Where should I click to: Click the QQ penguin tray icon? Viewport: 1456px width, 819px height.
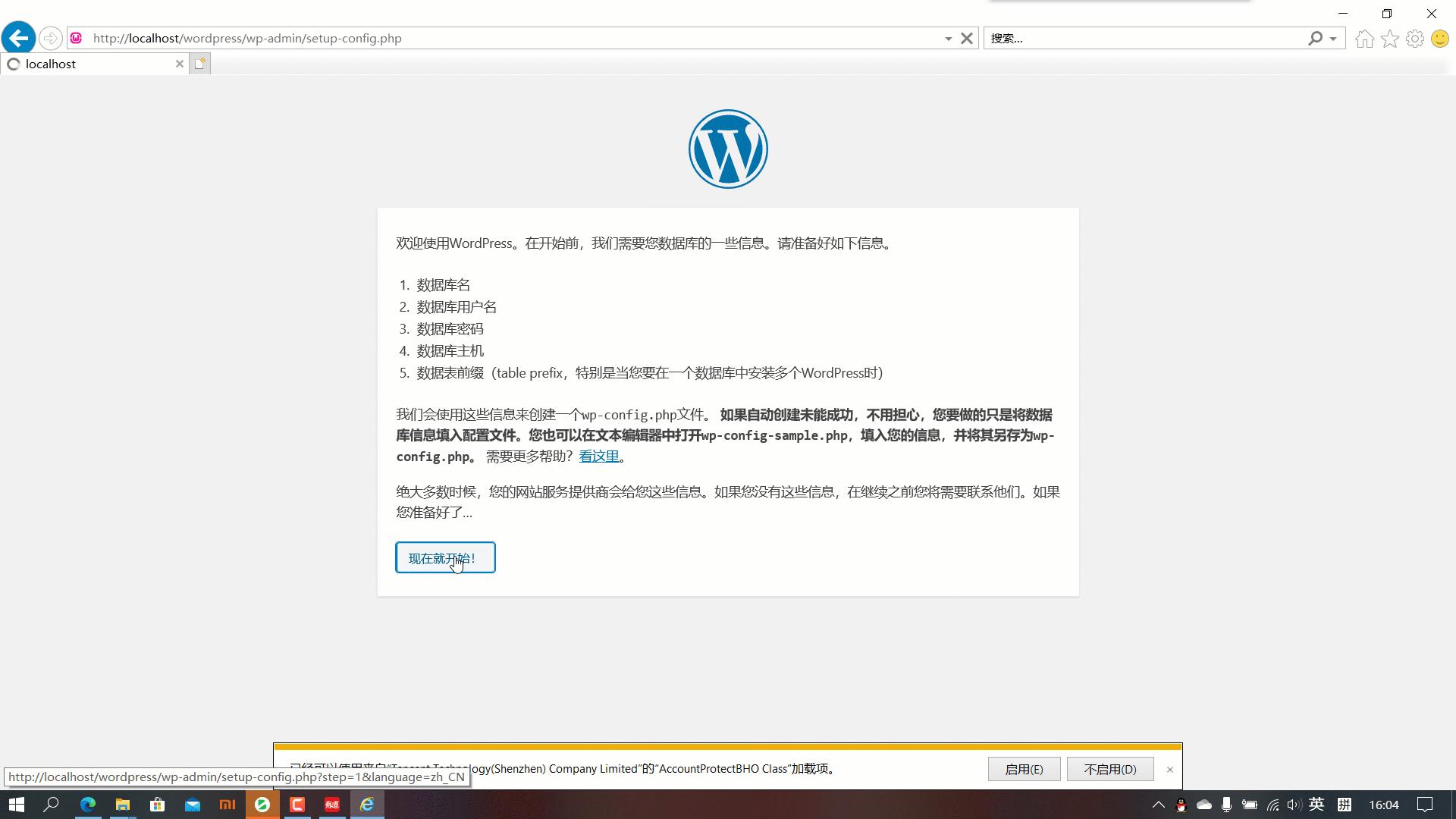click(x=1181, y=805)
